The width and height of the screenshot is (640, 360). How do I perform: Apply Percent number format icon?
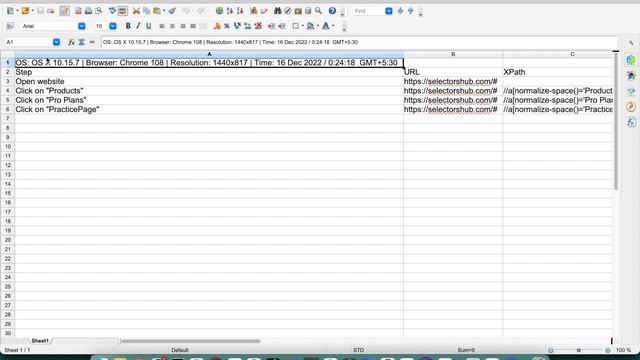(x=227, y=26)
